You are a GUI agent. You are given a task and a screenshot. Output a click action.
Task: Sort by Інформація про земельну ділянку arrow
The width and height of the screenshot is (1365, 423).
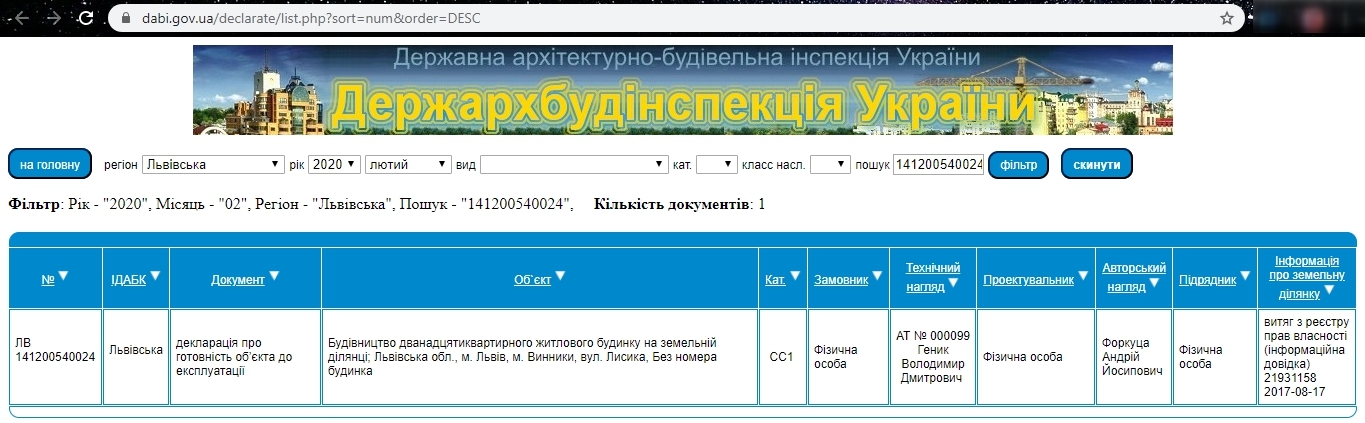(1328, 292)
